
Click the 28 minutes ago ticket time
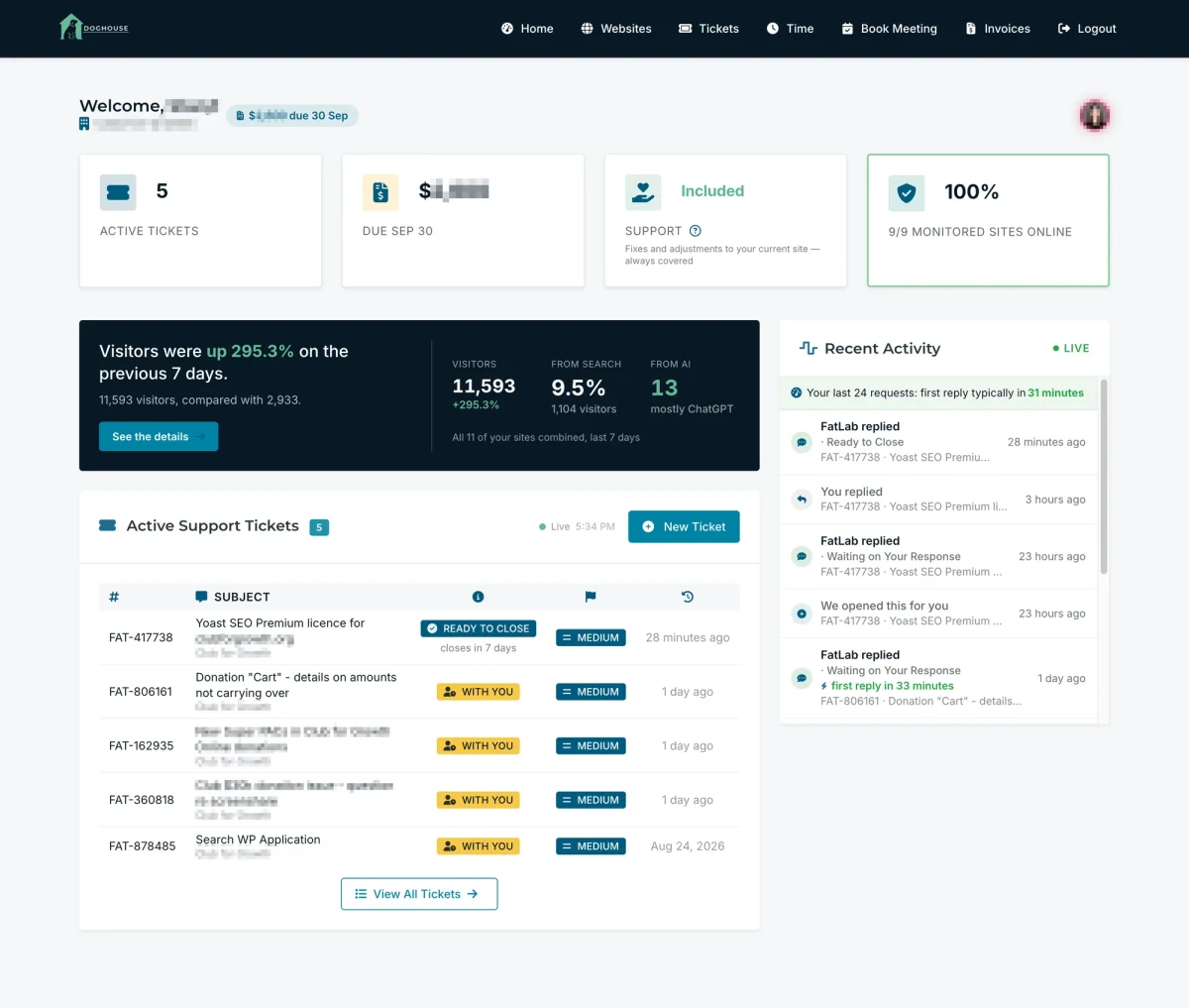[688, 637]
